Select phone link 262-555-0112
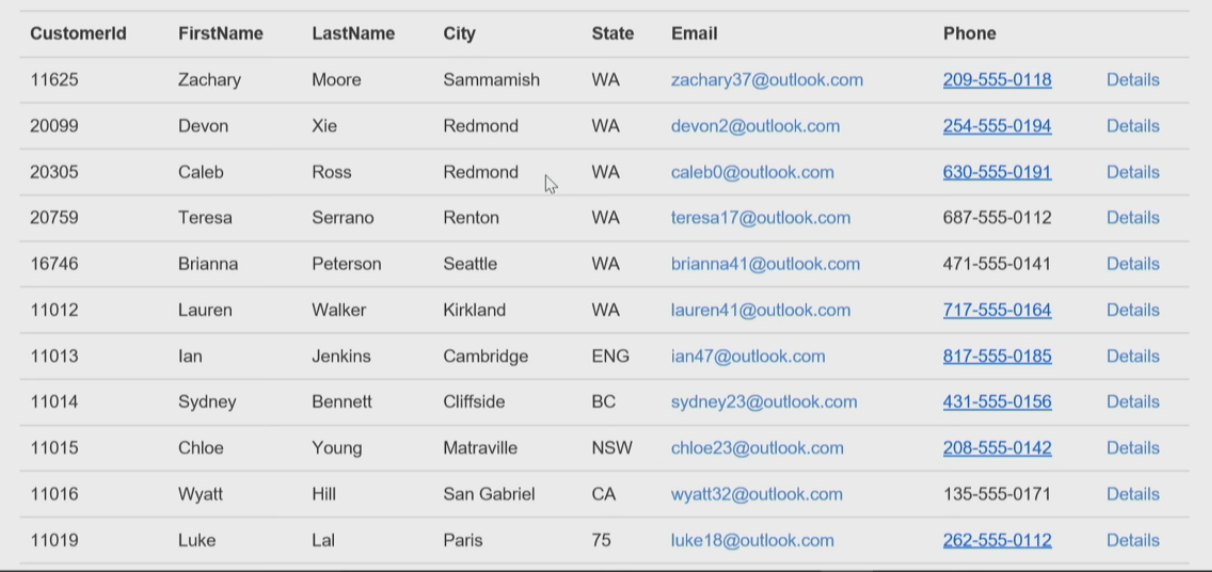 coord(997,540)
